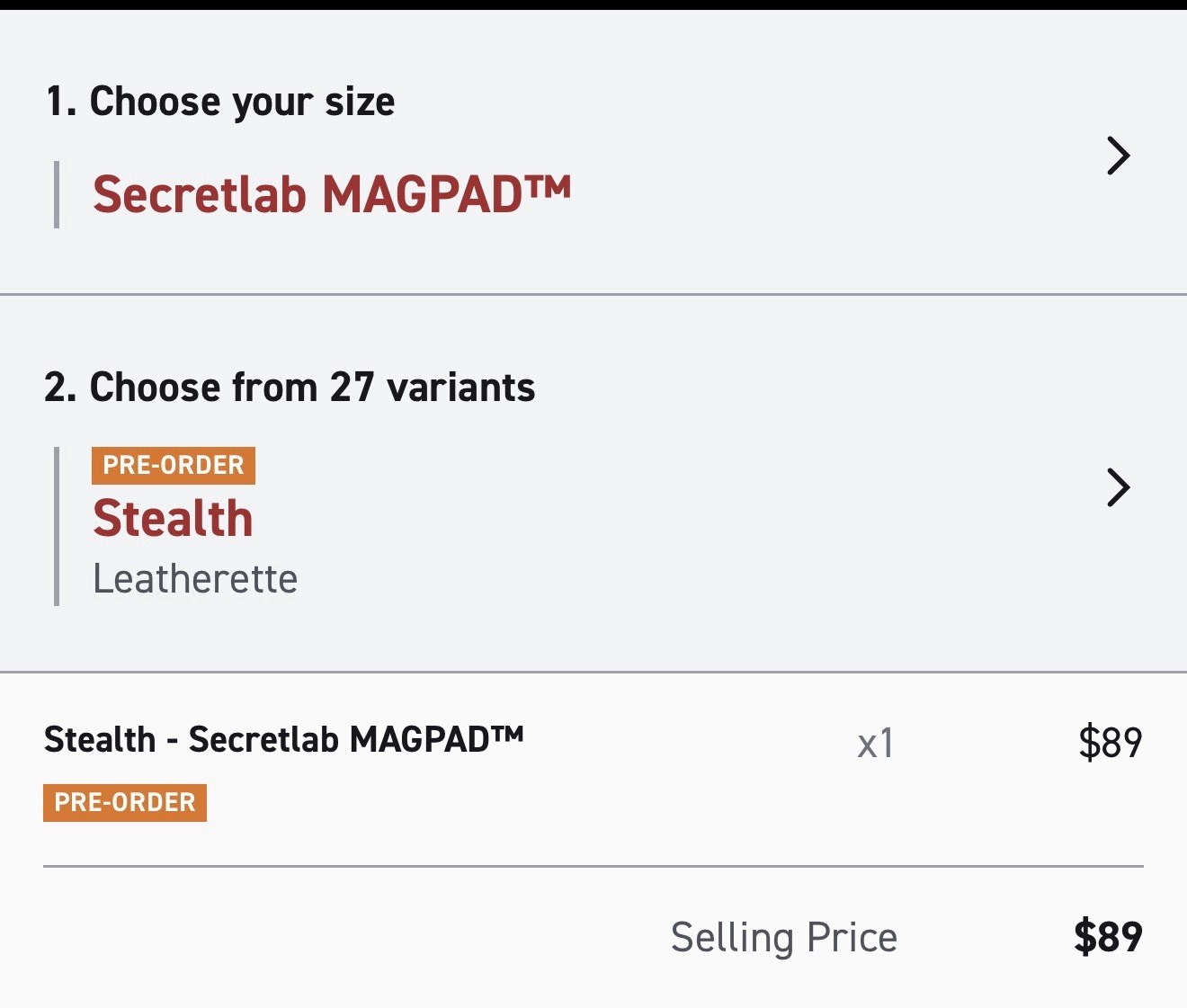
Task: Click the Choose from 27 variants heading
Action: pos(288,387)
